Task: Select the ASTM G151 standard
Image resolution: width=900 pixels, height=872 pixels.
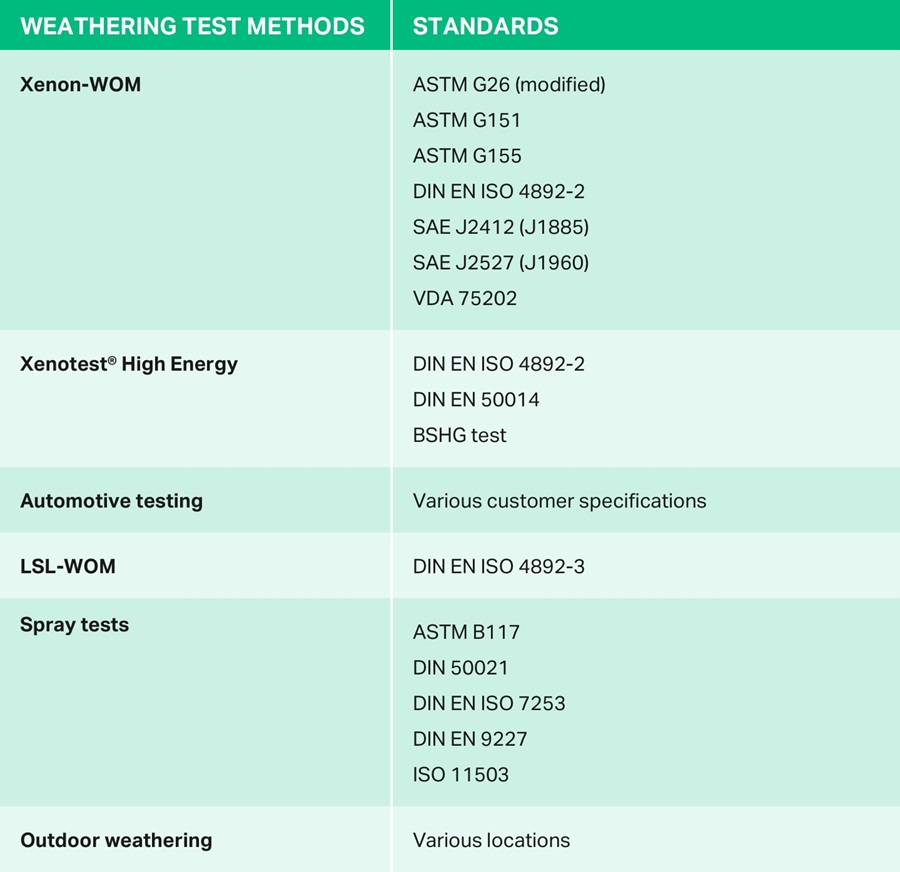Action: click(x=467, y=120)
